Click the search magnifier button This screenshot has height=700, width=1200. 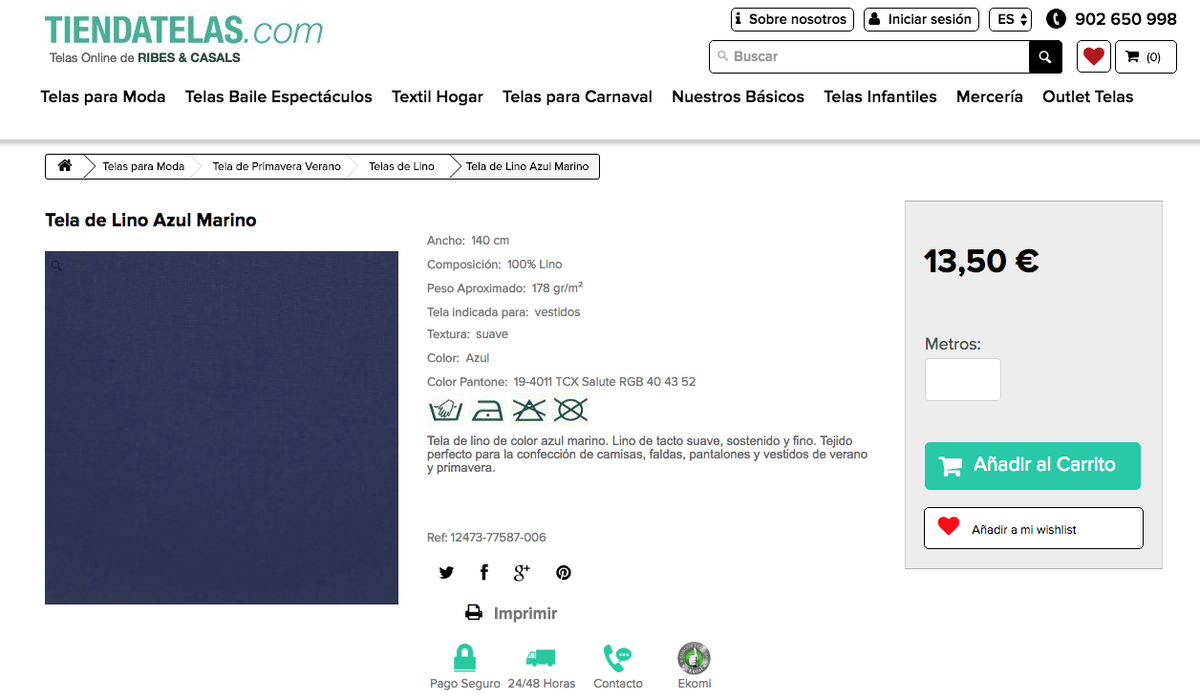[x=1045, y=57]
